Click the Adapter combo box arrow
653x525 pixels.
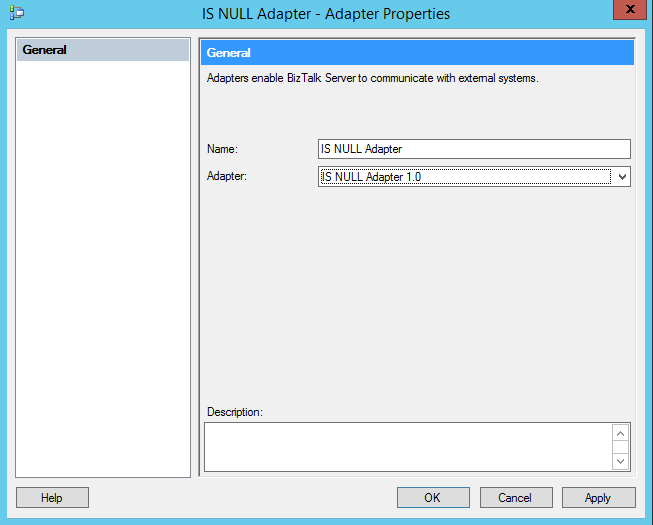622,177
